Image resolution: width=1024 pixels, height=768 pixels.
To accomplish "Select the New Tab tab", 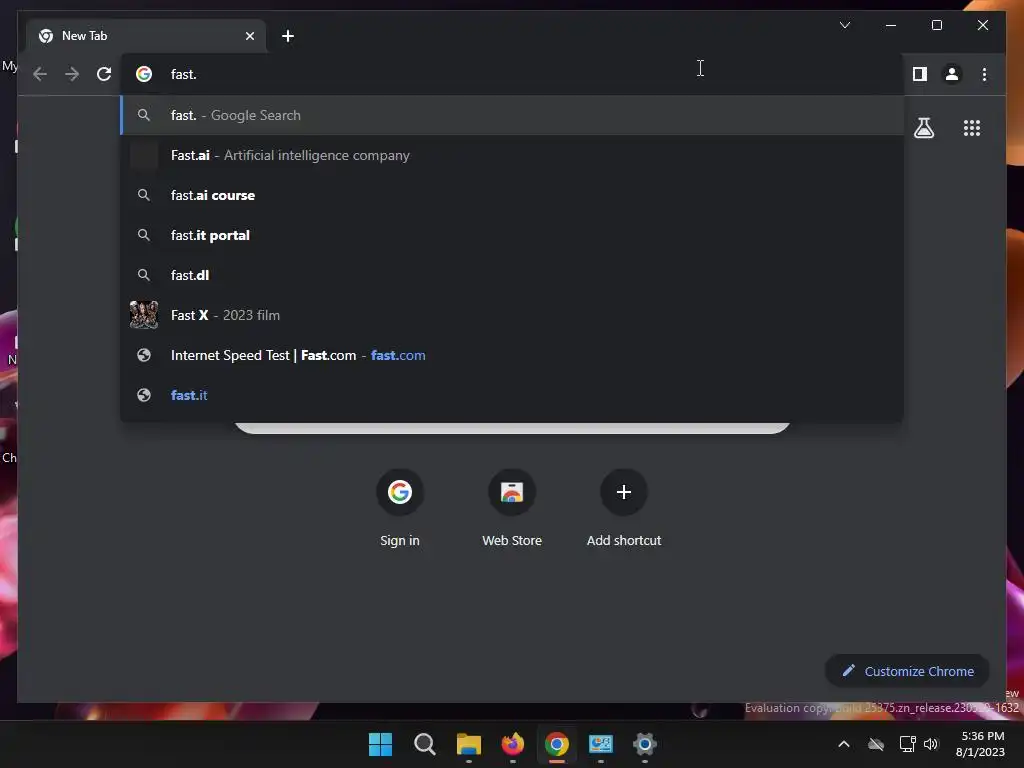I will [x=146, y=36].
